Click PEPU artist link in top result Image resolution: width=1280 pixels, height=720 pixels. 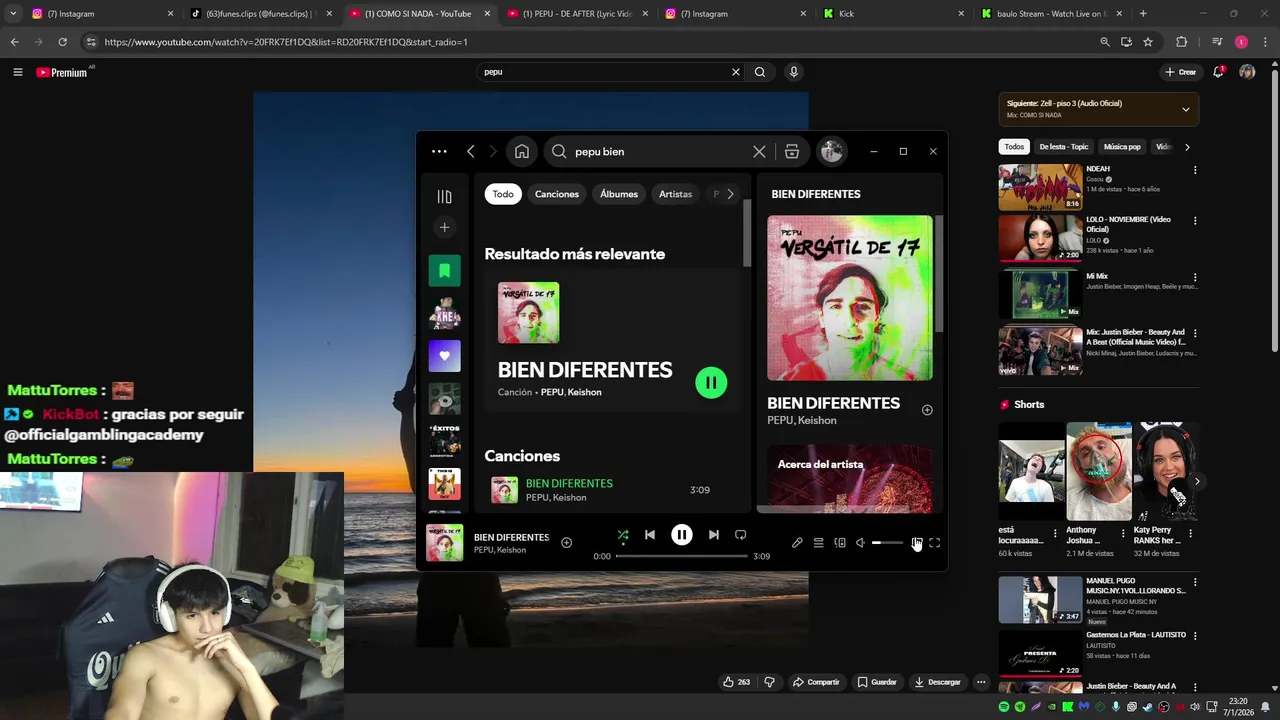(x=552, y=392)
